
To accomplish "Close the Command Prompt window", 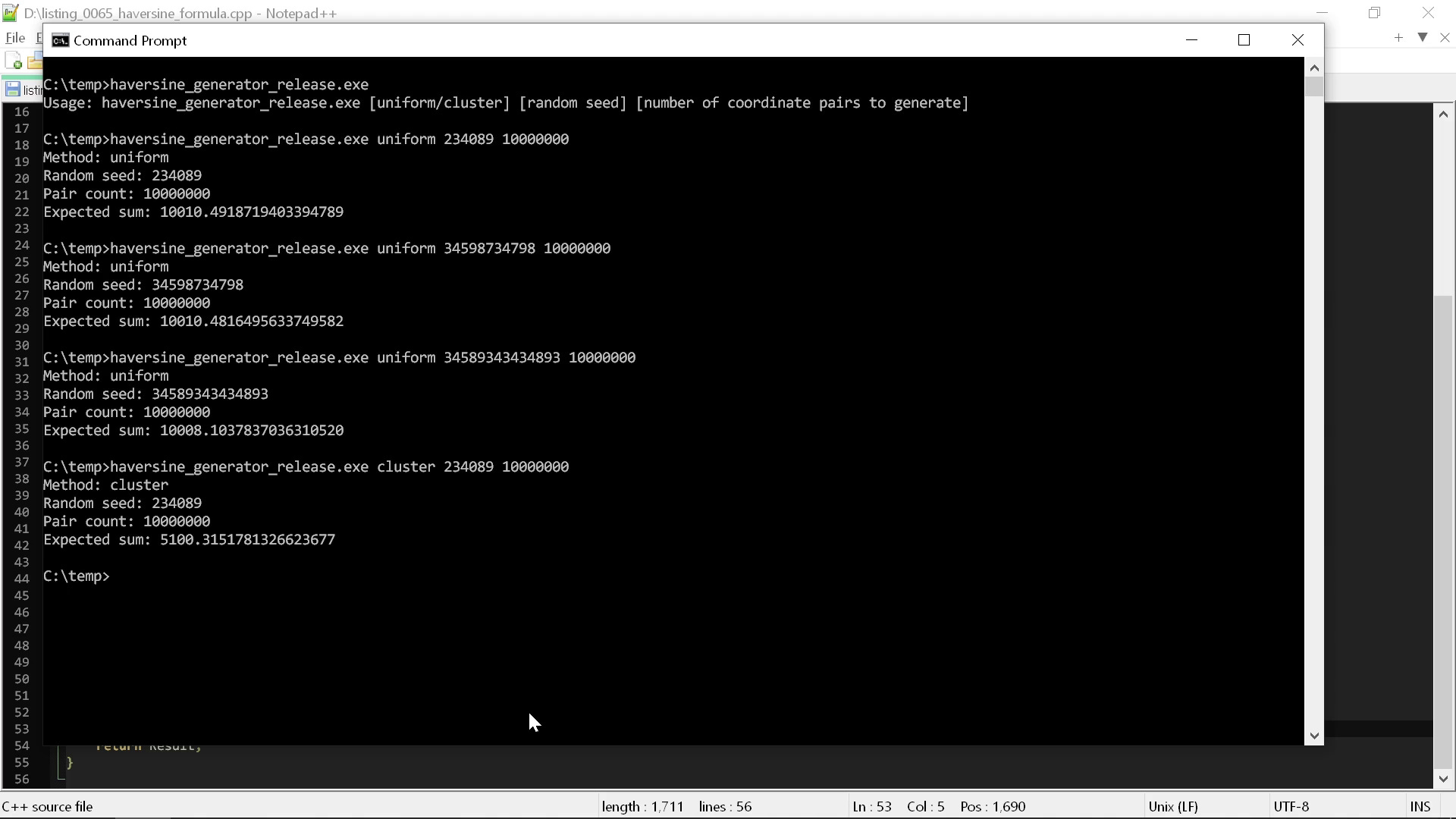I will point(1298,39).
